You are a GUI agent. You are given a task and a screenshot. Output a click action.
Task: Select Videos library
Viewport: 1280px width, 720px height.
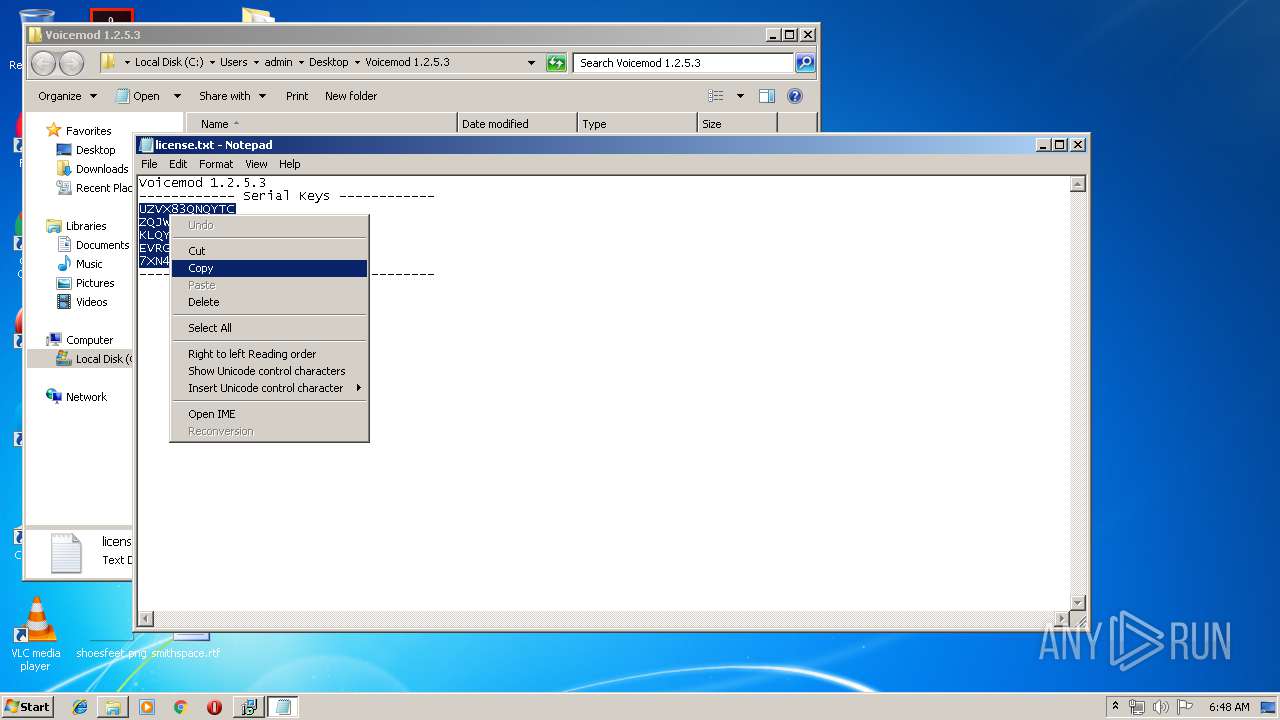point(91,302)
